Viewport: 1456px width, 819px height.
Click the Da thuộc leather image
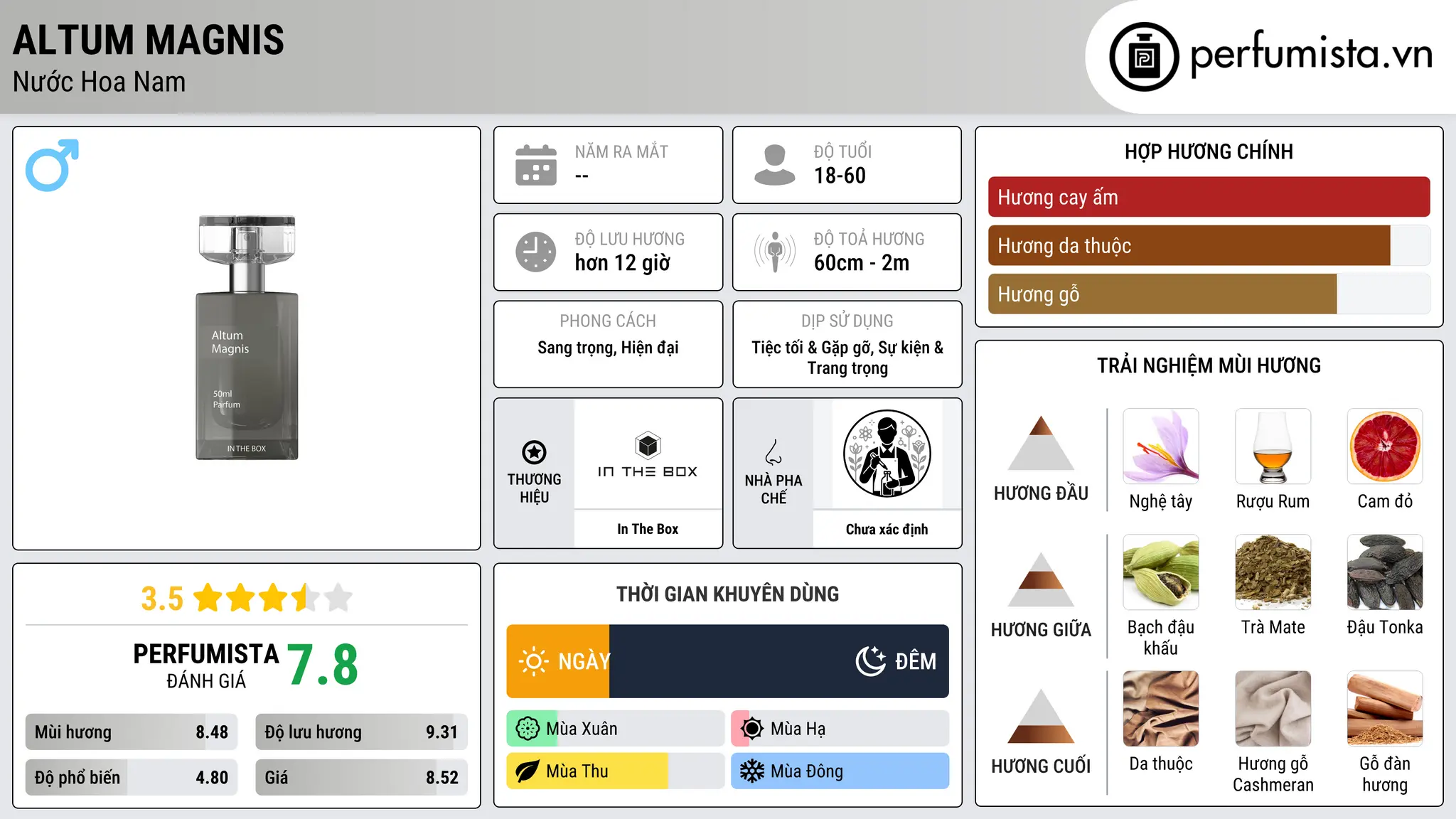click(x=1161, y=709)
